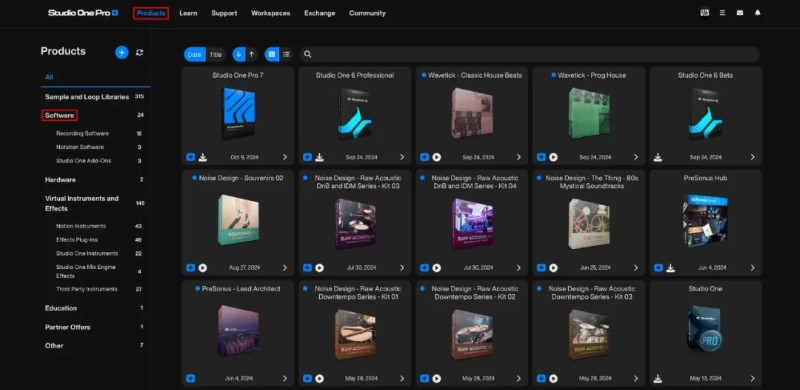800x390 pixels.
Task: Open Studio One 6 Beta details arrow
Action: [753, 157]
